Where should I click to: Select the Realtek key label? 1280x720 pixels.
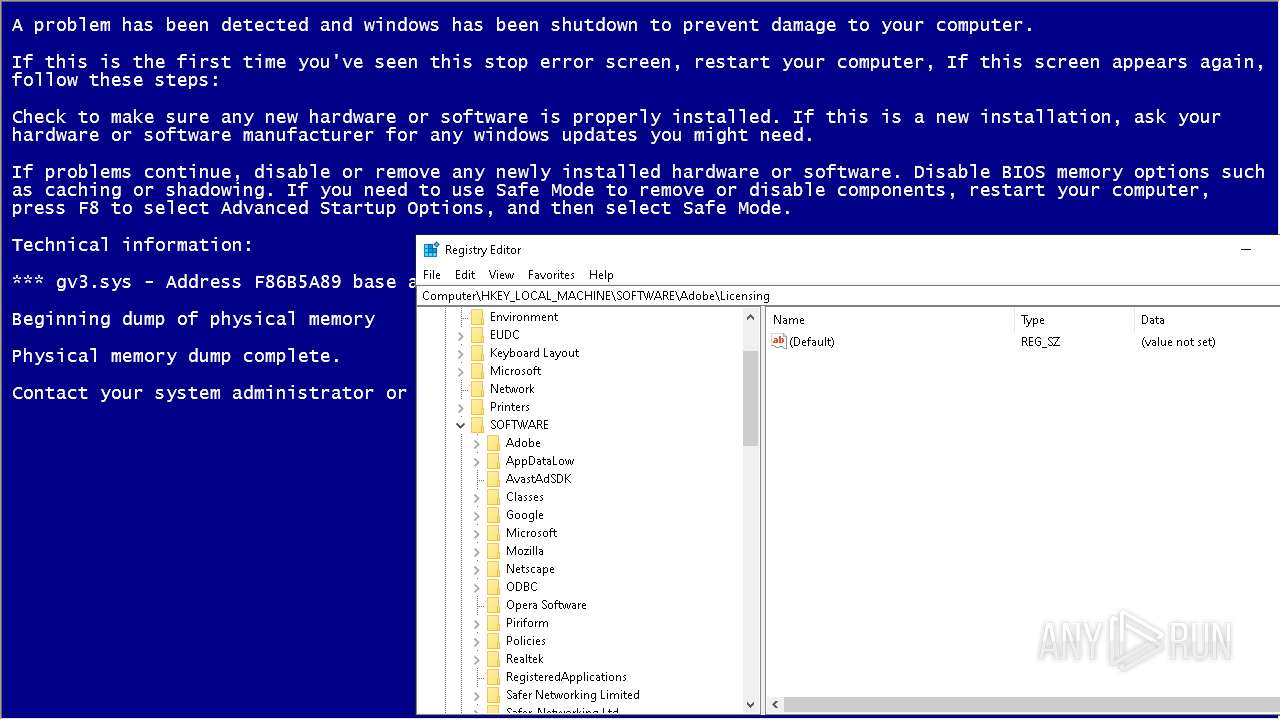(x=524, y=659)
